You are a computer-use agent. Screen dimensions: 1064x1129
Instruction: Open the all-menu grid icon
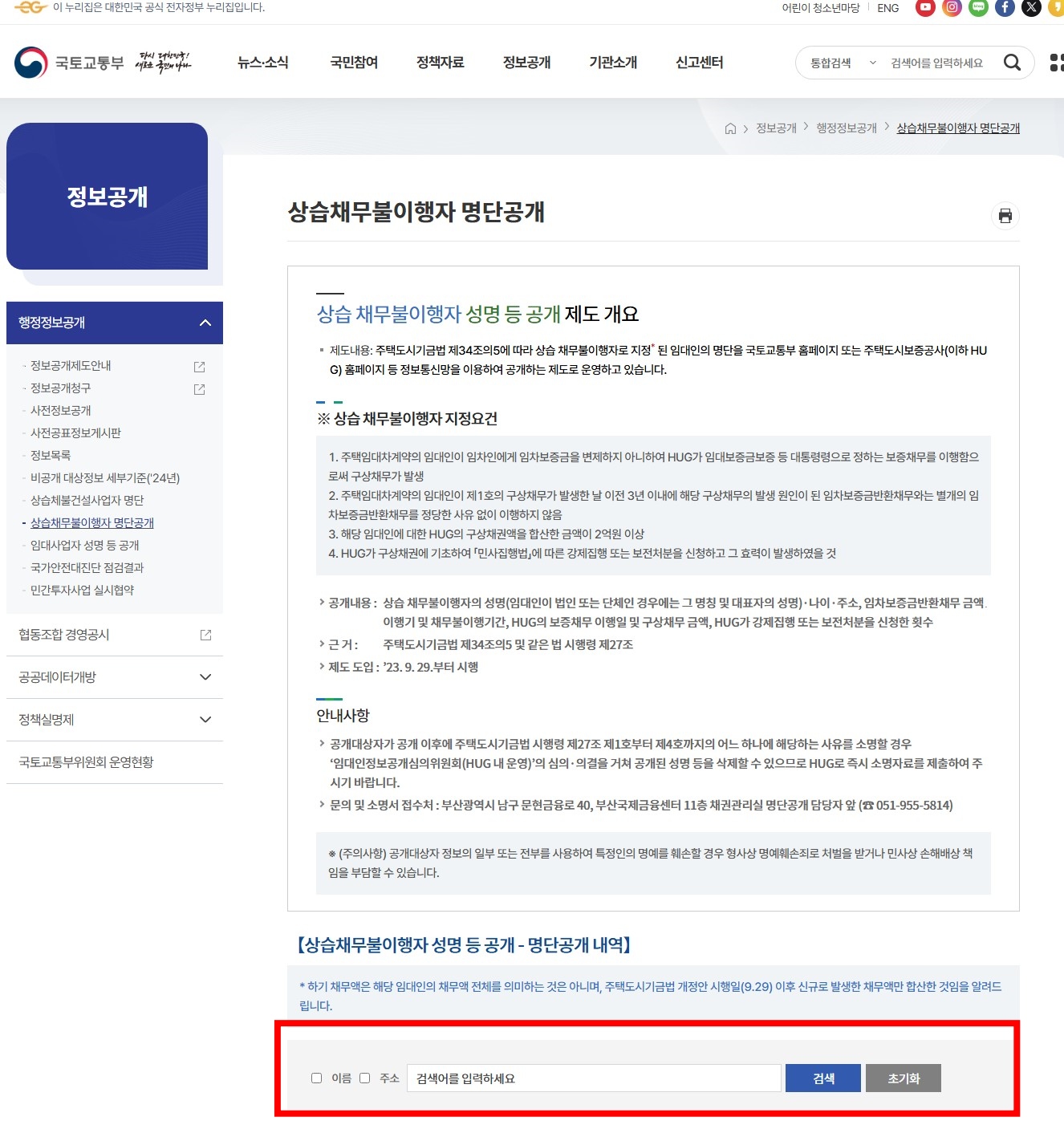click(1057, 63)
